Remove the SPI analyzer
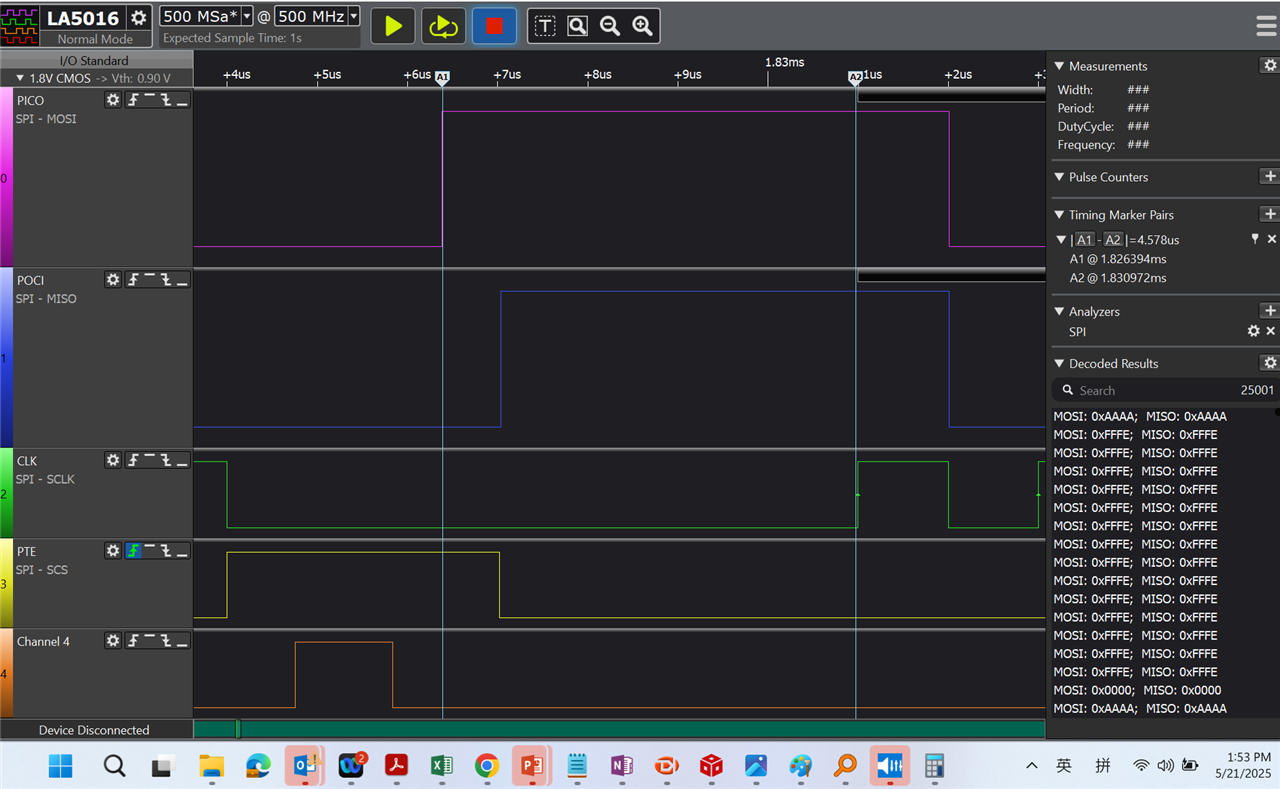 pos(1271,331)
